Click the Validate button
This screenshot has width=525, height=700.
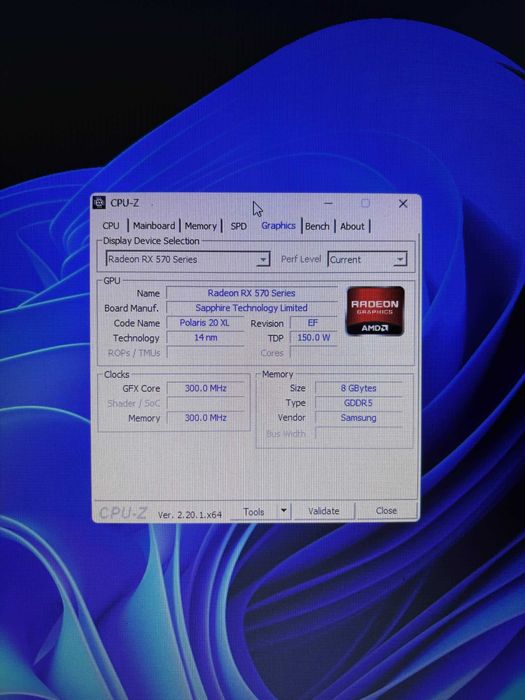click(x=324, y=511)
